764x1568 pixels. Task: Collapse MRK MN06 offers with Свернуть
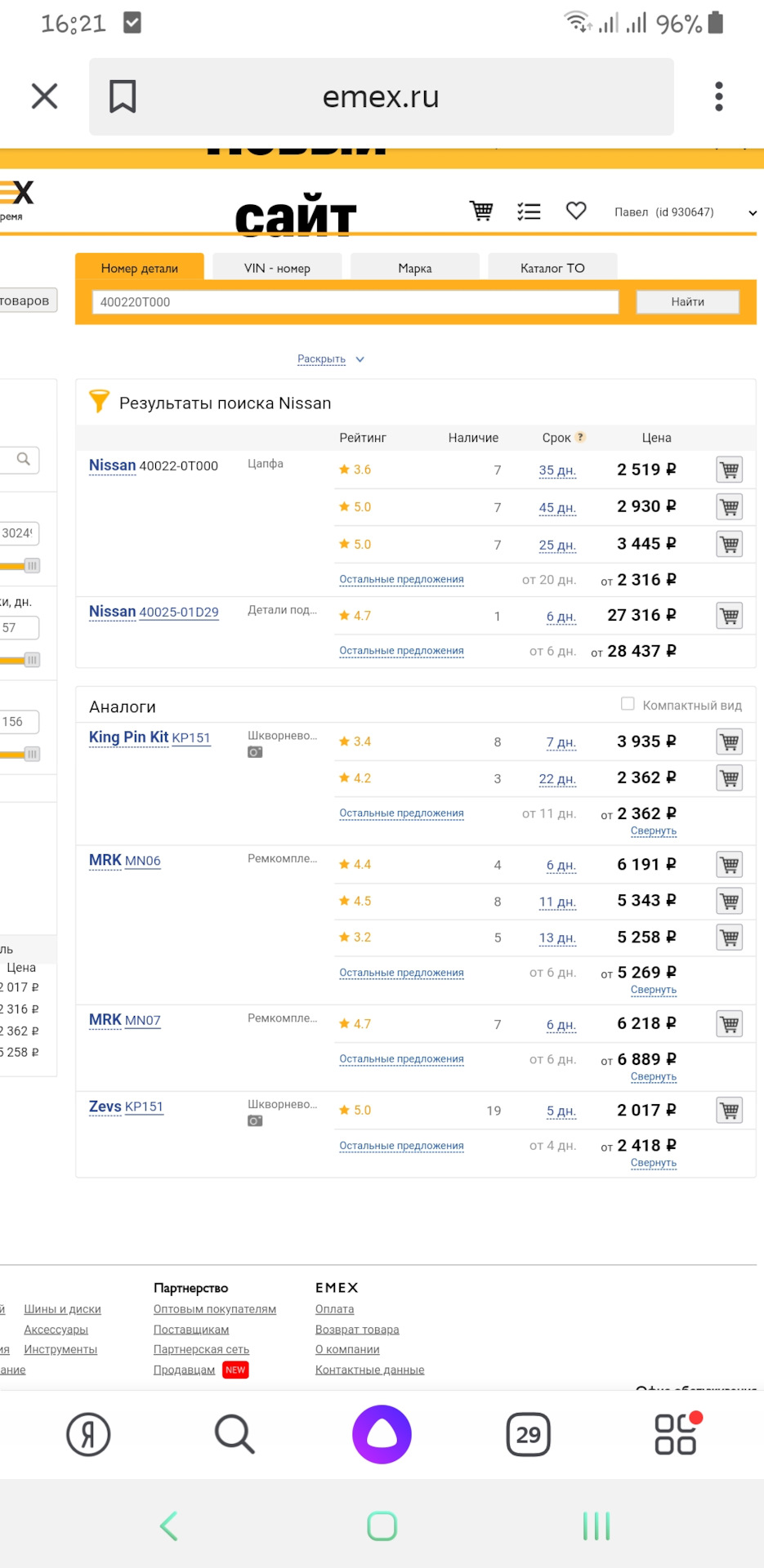coord(654,990)
